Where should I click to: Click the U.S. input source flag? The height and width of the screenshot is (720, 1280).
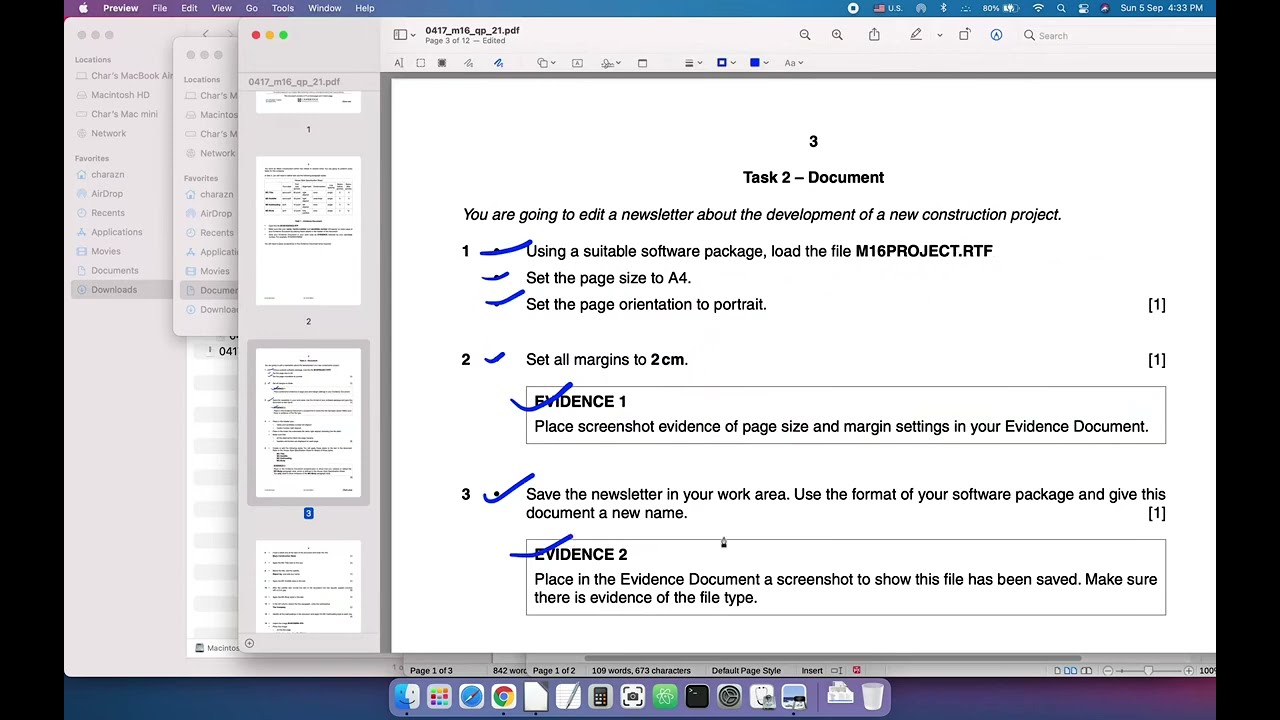887,8
